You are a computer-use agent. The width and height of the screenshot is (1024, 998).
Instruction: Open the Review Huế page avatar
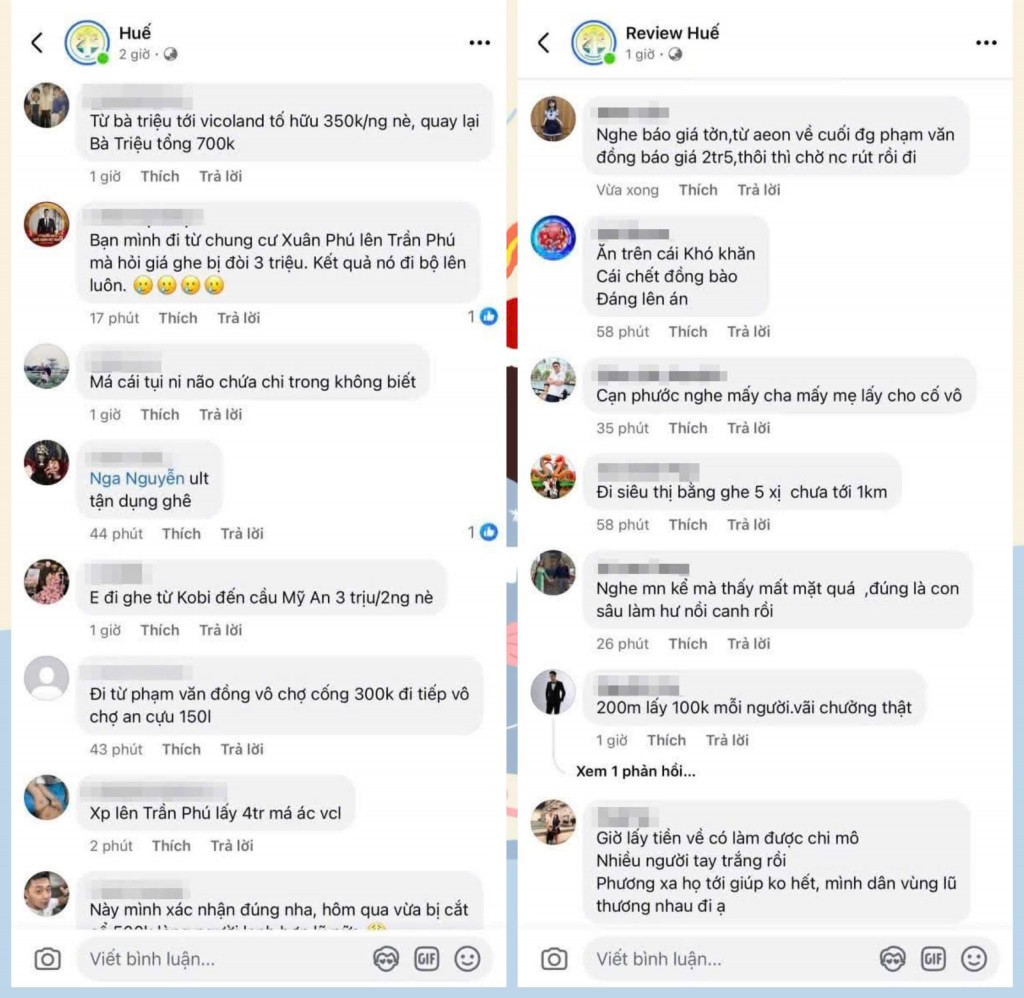593,42
